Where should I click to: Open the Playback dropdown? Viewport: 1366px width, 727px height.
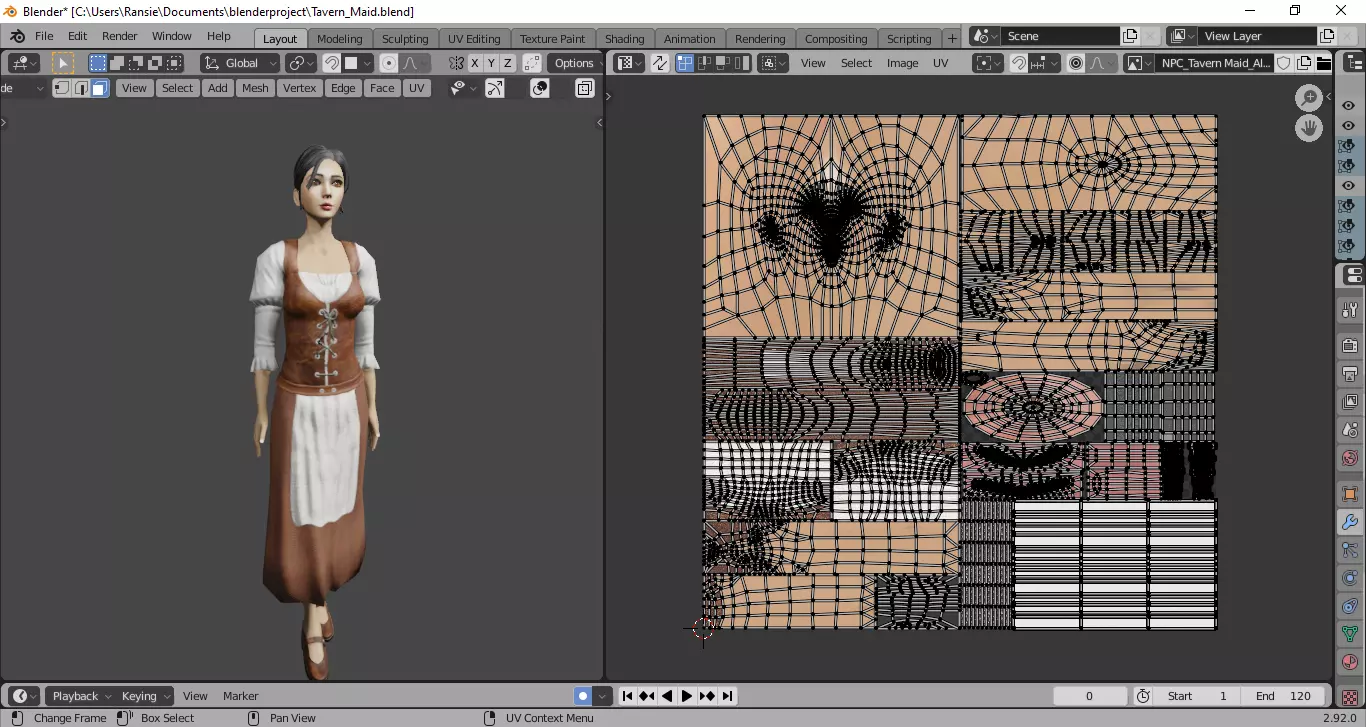pyautogui.click(x=80, y=696)
